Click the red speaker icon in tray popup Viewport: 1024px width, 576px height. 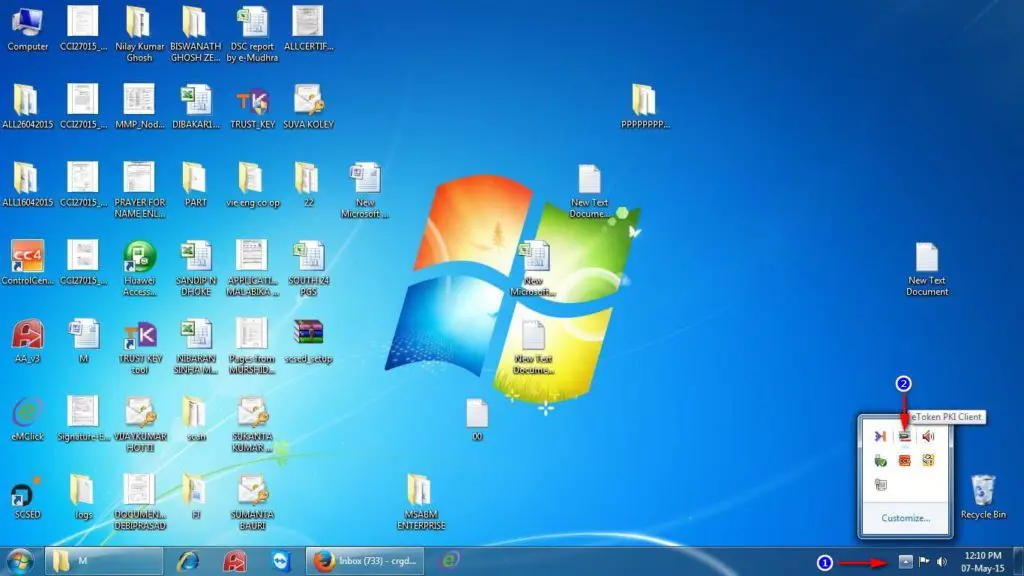928,436
